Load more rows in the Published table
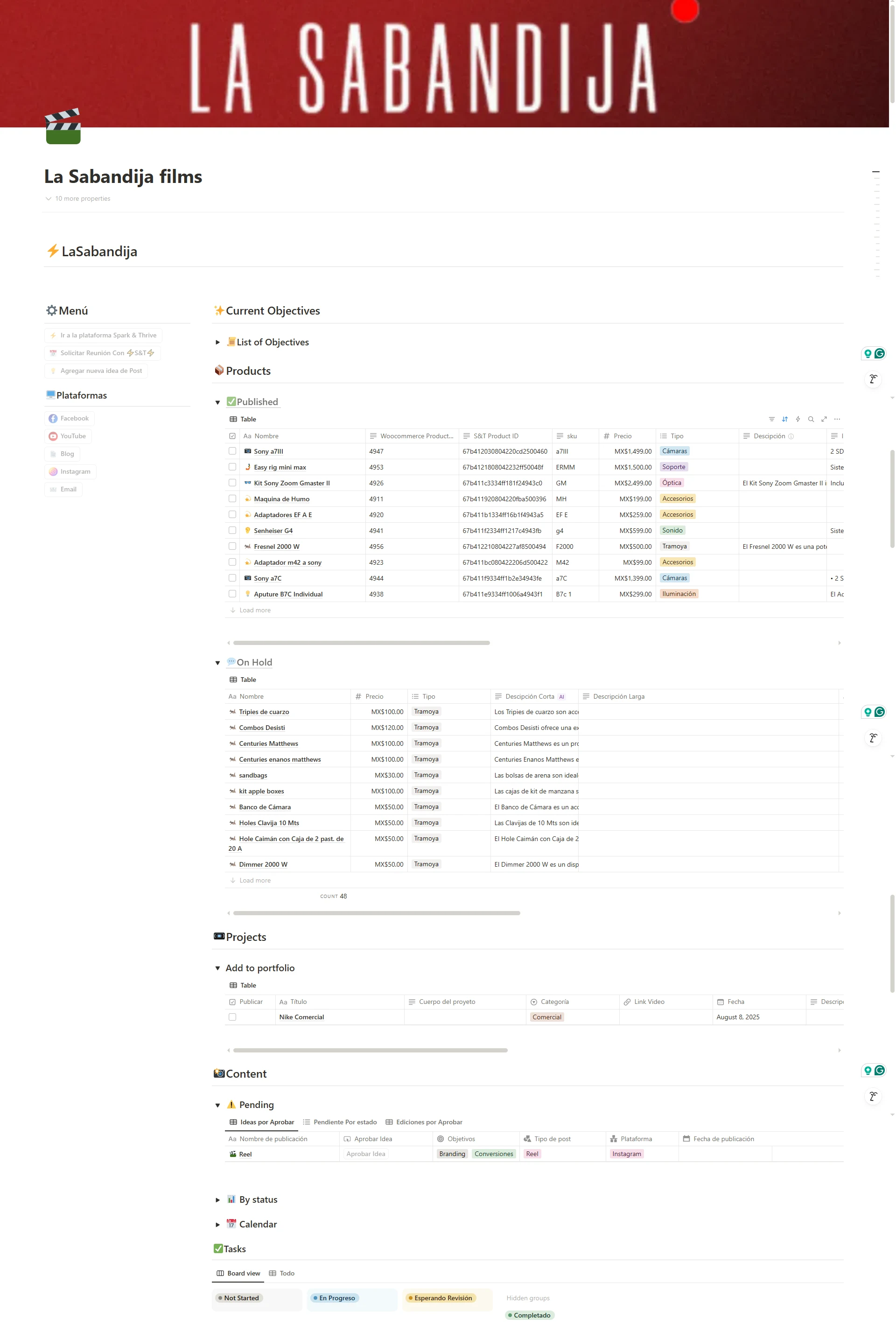This screenshot has width=896, height=1339. (x=250, y=610)
